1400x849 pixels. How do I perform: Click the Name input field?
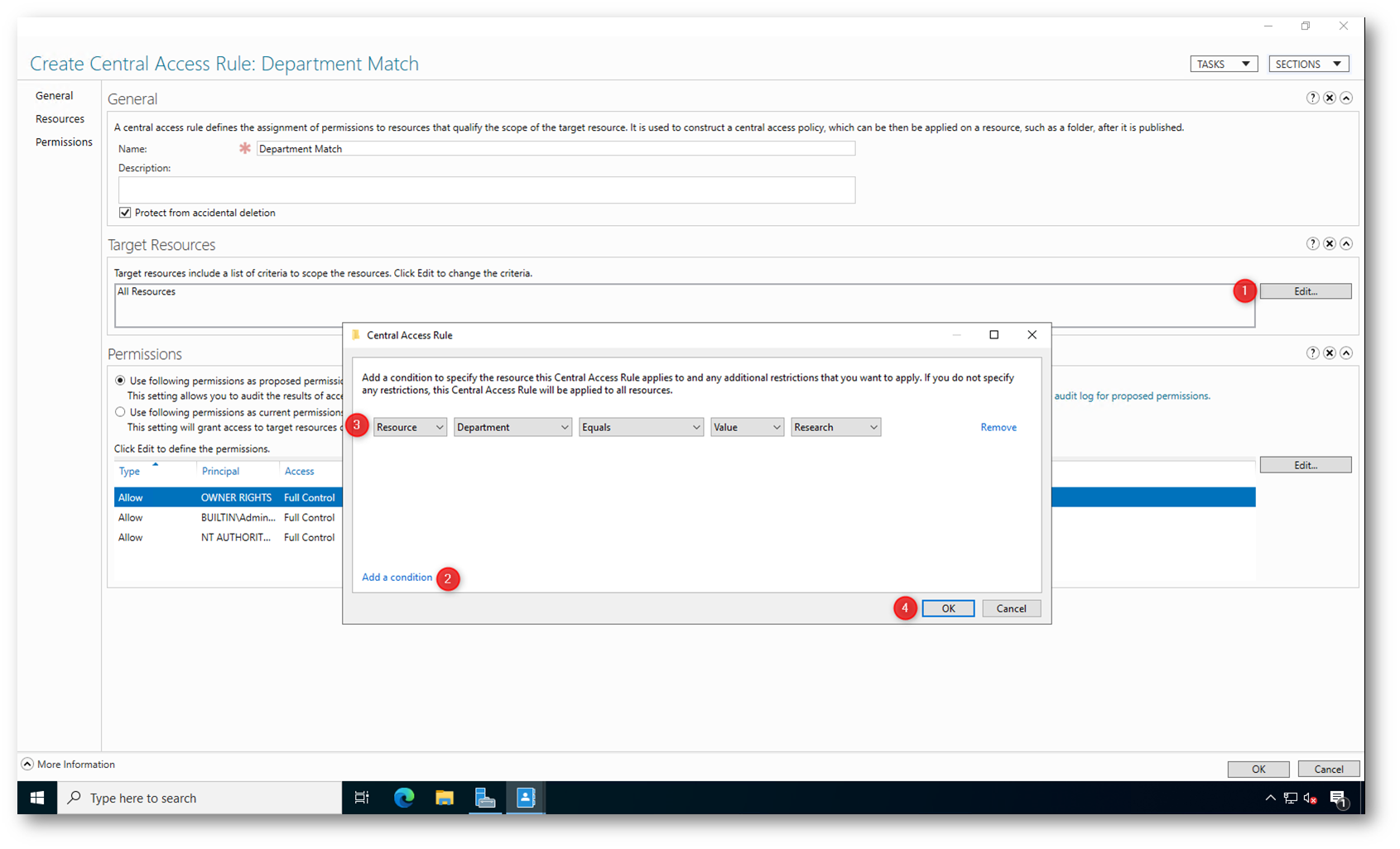coord(556,149)
